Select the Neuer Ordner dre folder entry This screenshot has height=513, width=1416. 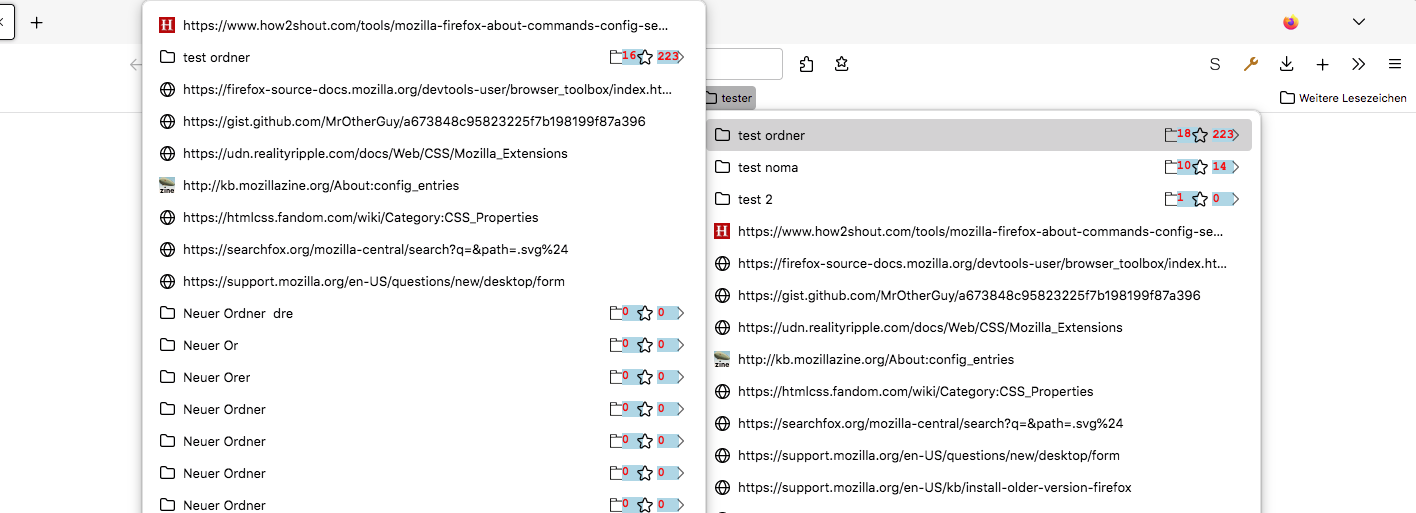point(238,313)
